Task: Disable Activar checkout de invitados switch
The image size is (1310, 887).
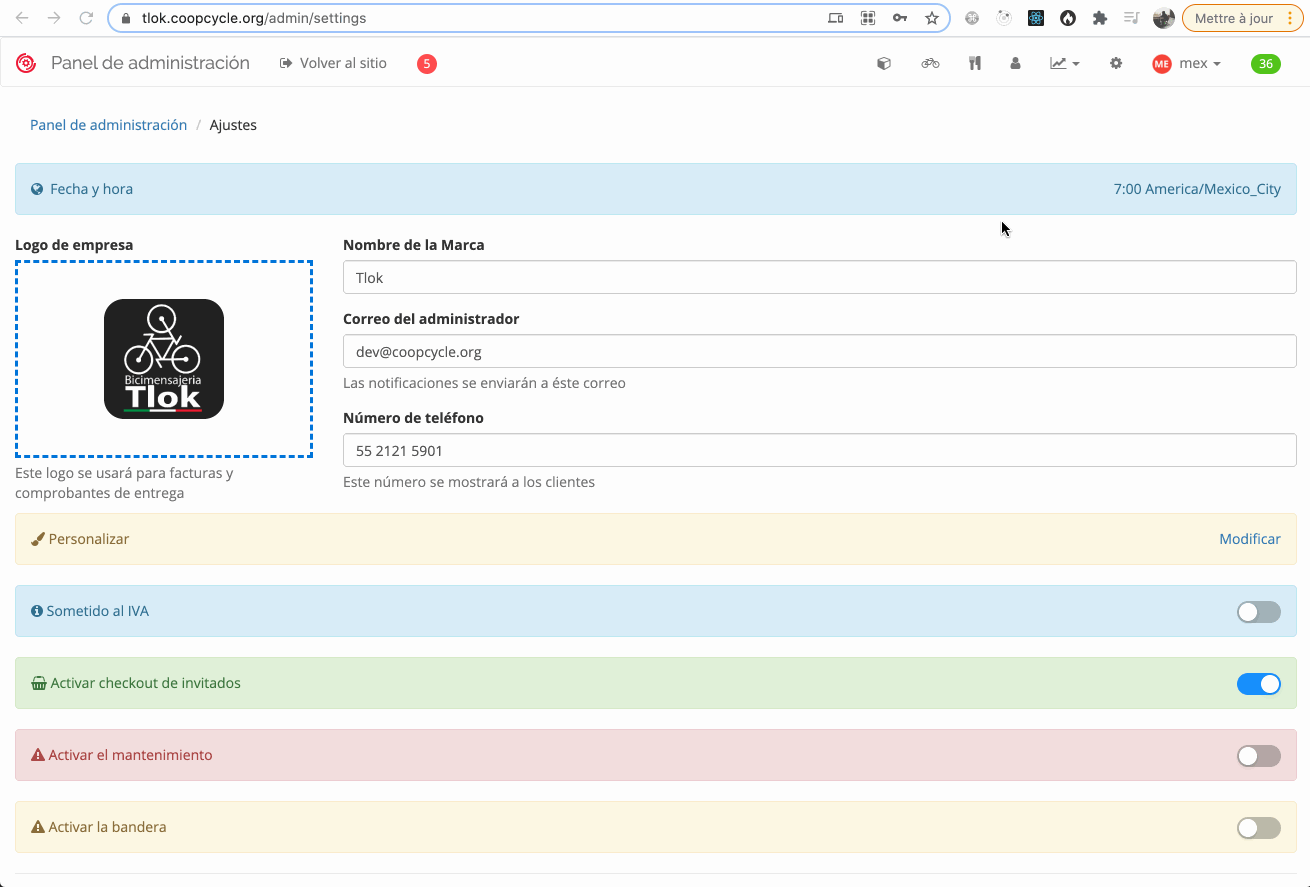Action: coord(1259,684)
